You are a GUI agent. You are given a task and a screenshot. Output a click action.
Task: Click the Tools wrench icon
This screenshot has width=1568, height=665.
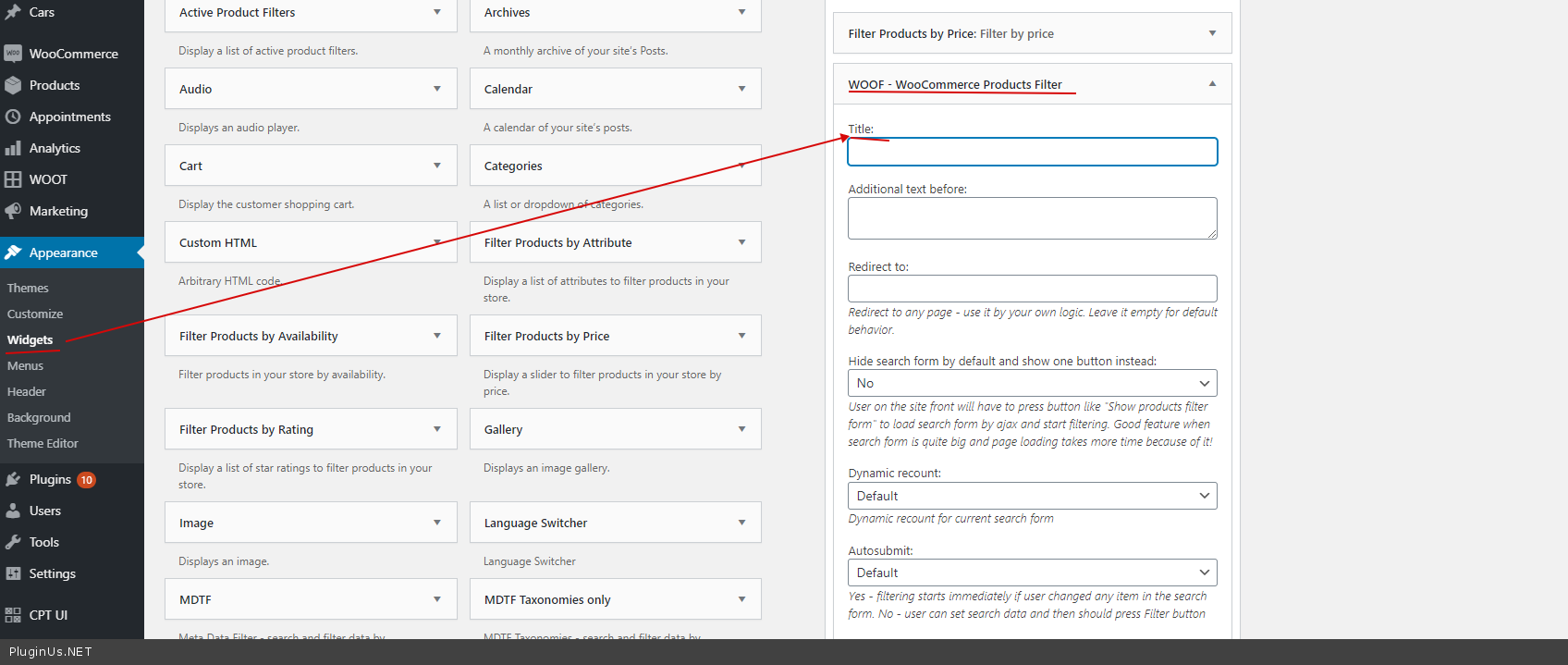pos(13,542)
